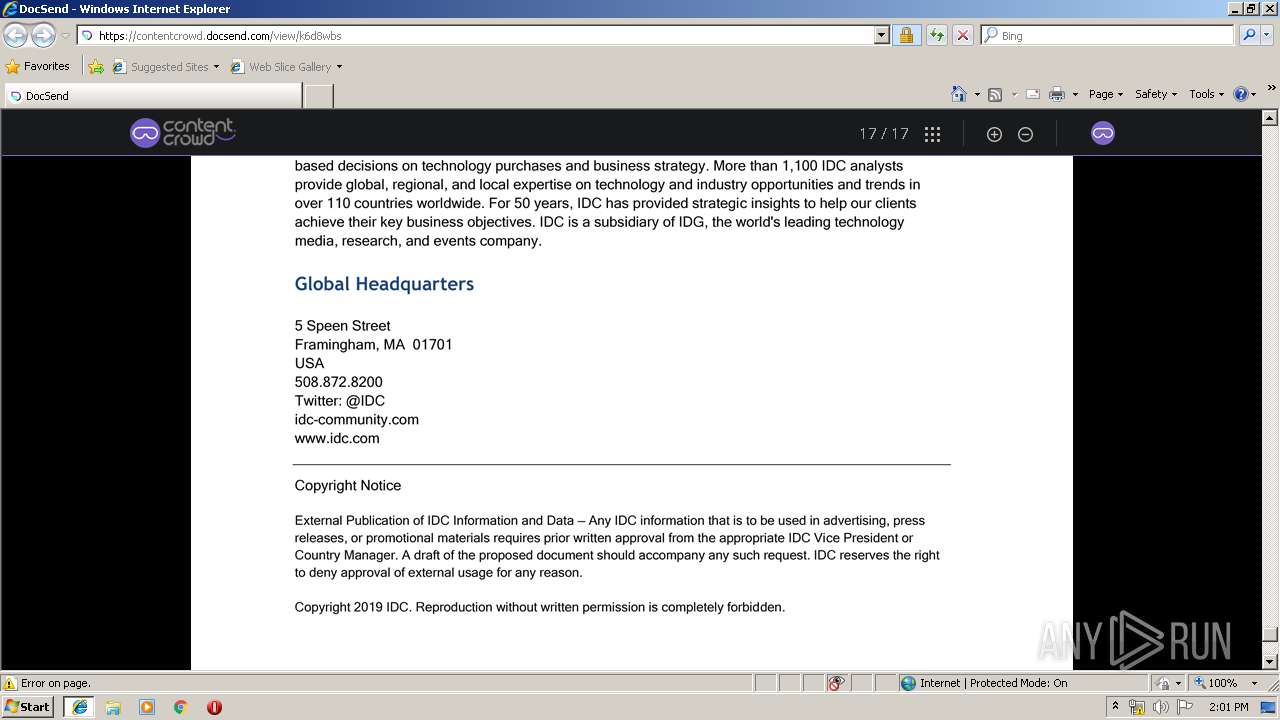Click the Copyright Notice heading
Image resolution: width=1280 pixels, height=720 pixels.
click(348, 486)
